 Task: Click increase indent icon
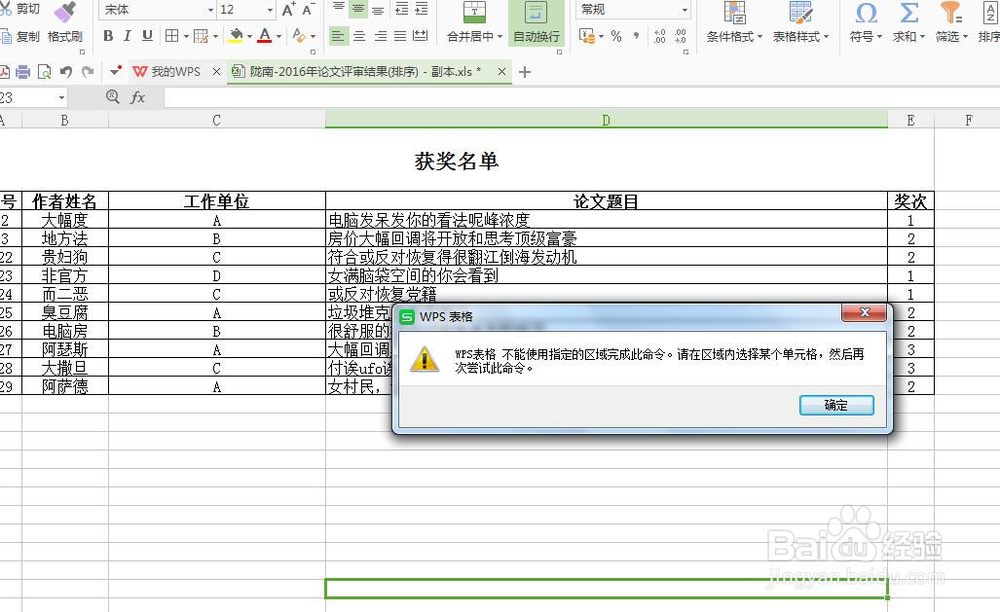(422, 9)
